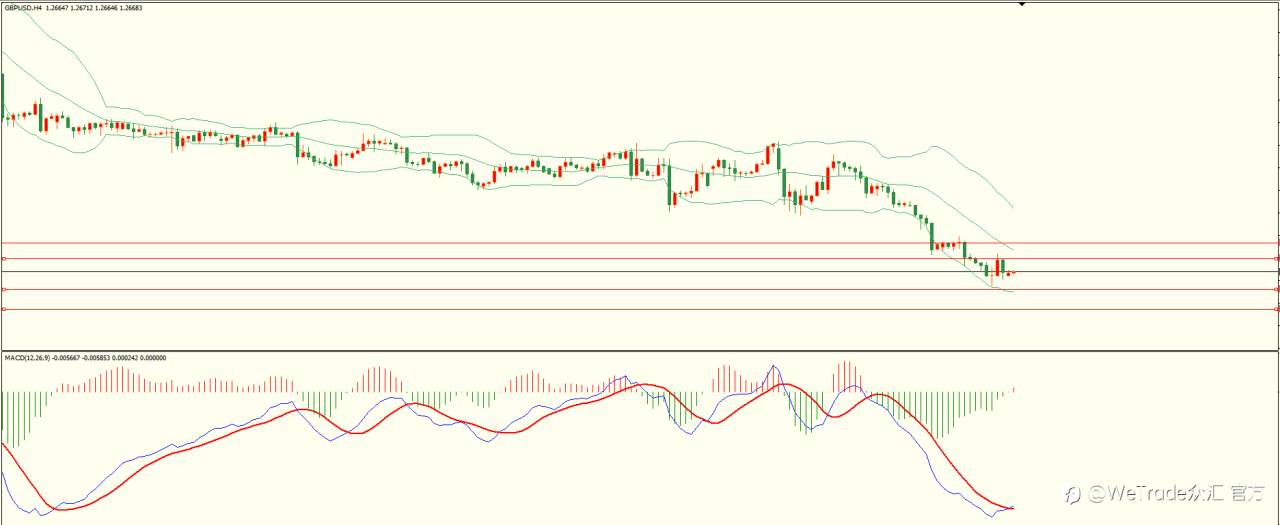Click the separator between price and MACD panes
The height and width of the screenshot is (525, 1280).
point(640,350)
